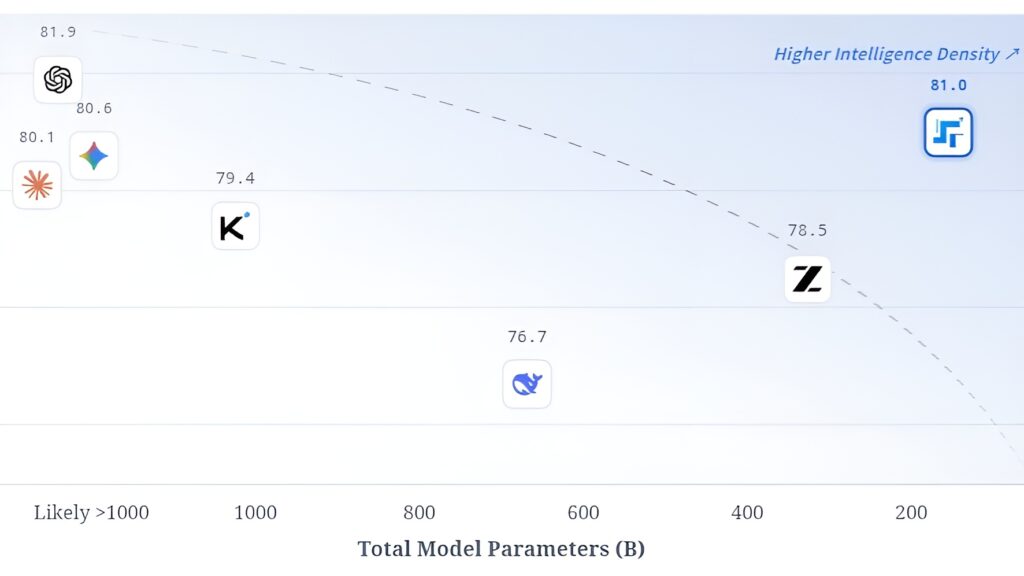Select the Kimi K logo icon
Screen dimensions: 1024x576
tap(235, 226)
